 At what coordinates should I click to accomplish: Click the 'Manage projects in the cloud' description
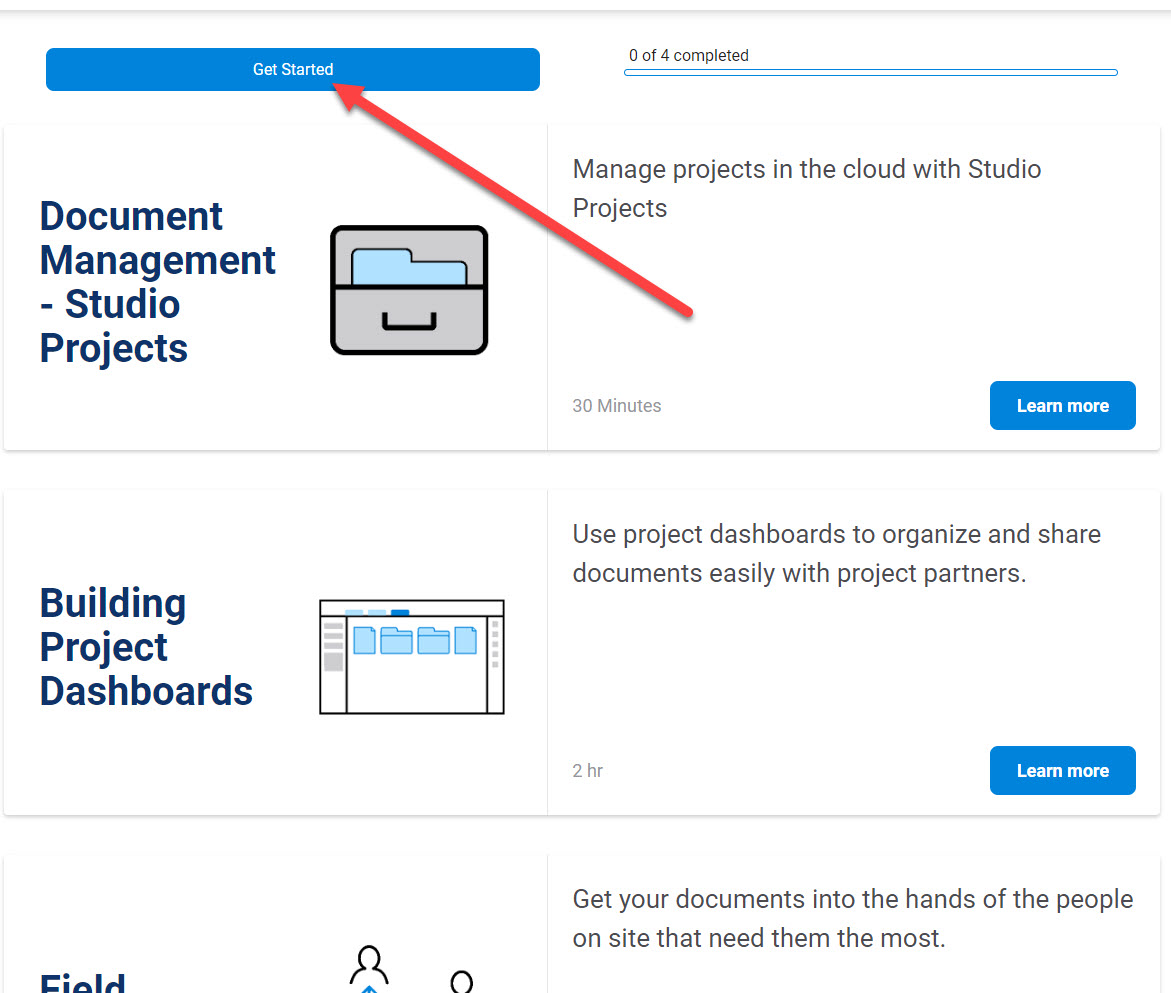[x=807, y=188]
